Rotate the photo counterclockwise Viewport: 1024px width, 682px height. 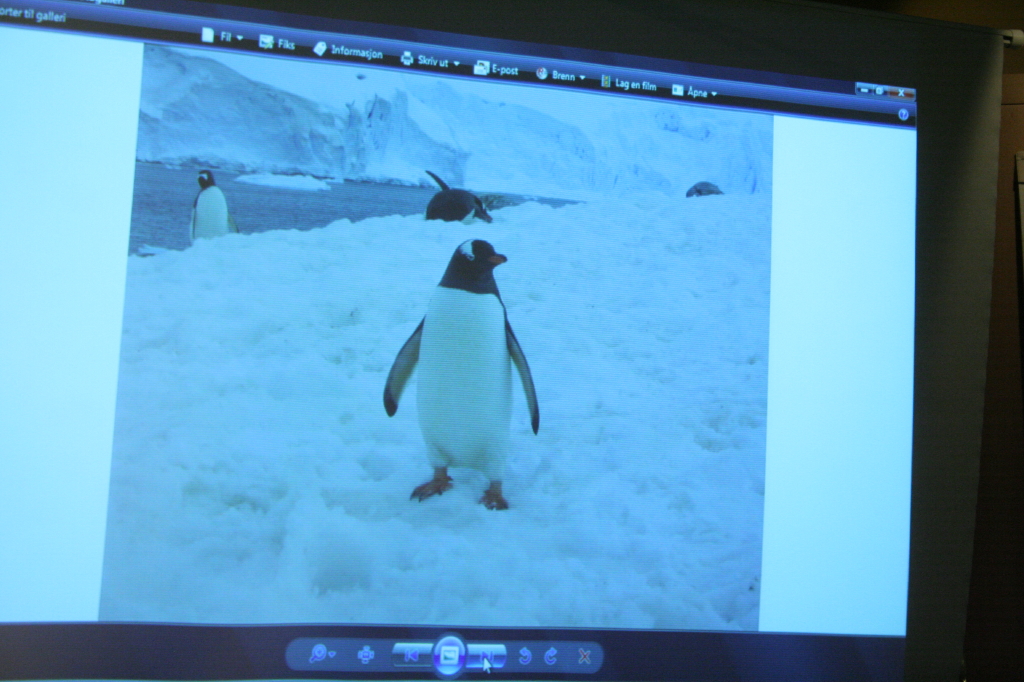click(524, 655)
